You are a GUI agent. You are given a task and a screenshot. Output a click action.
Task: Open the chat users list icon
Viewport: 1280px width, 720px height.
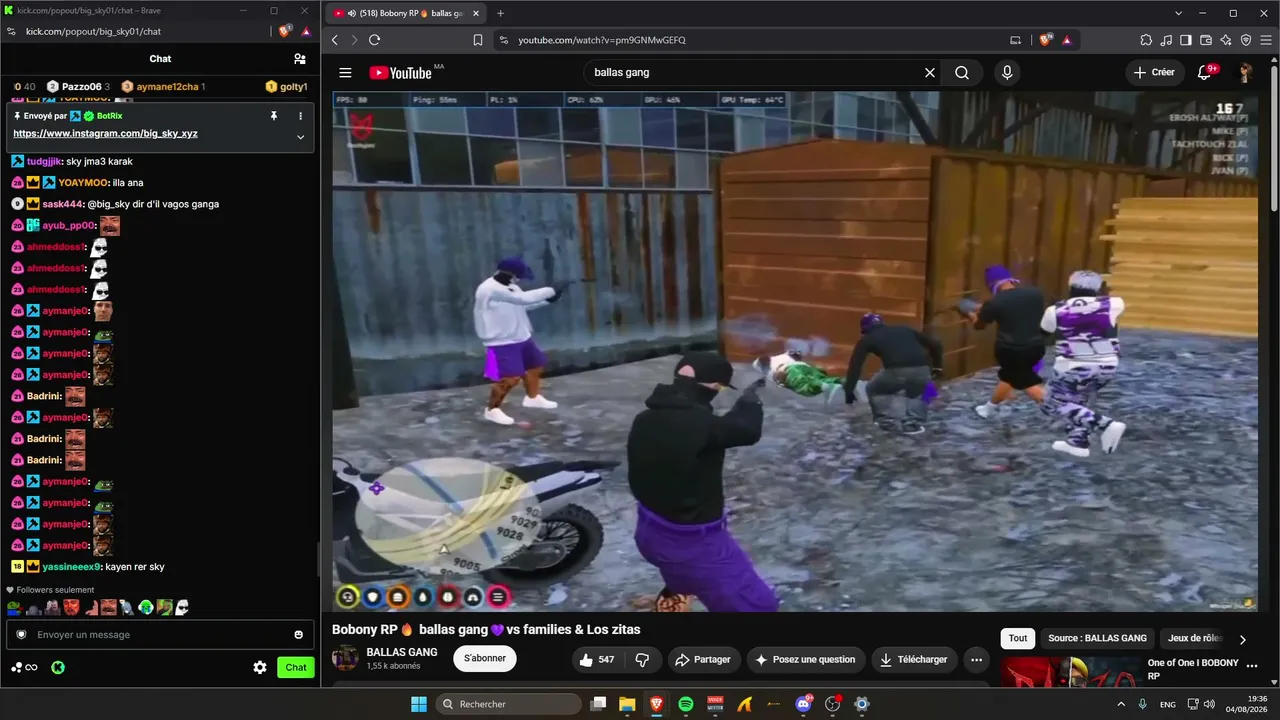click(x=300, y=59)
